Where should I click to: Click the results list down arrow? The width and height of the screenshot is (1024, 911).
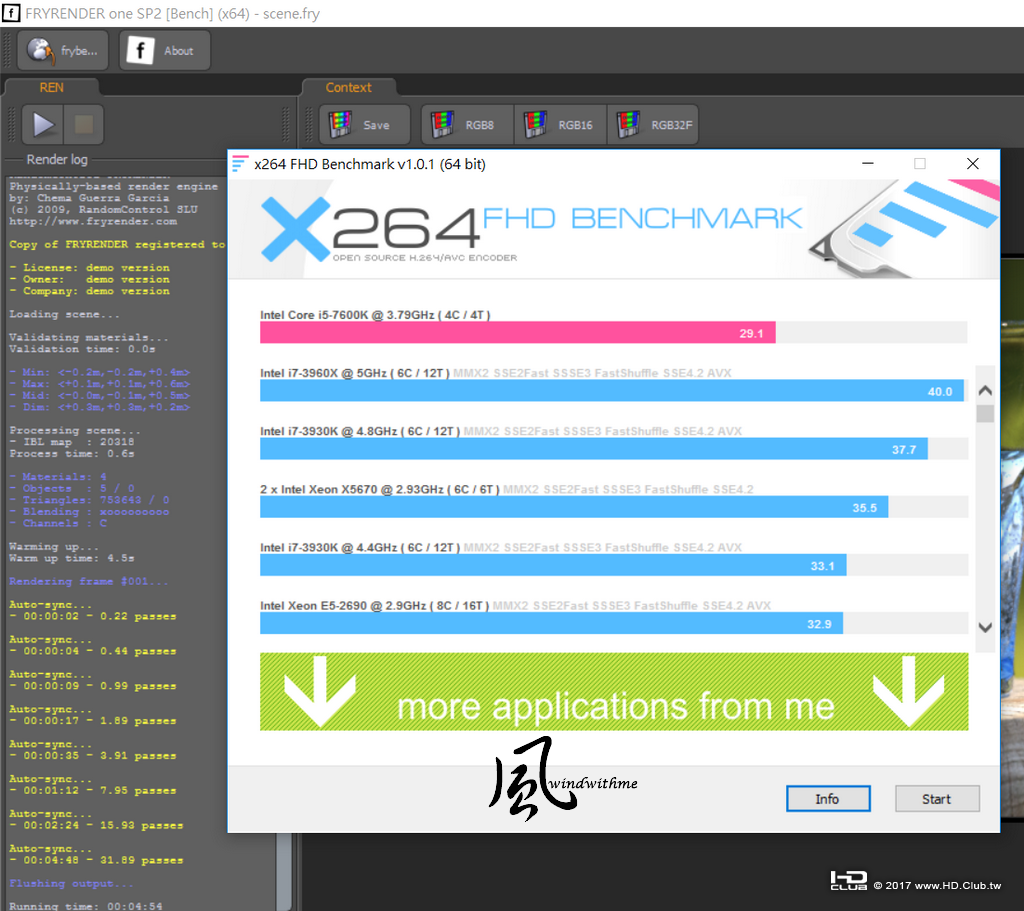(985, 628)
